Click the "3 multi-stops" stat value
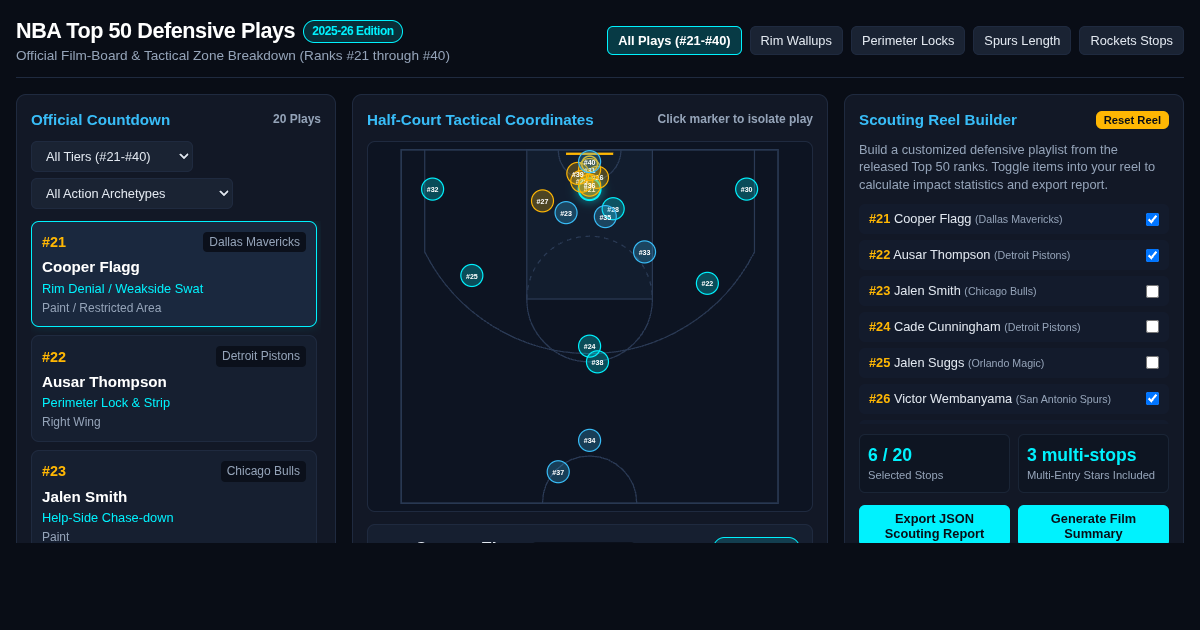Image resolution: width=1200 pixels, height=630 pixels. tap(1082, 455)
